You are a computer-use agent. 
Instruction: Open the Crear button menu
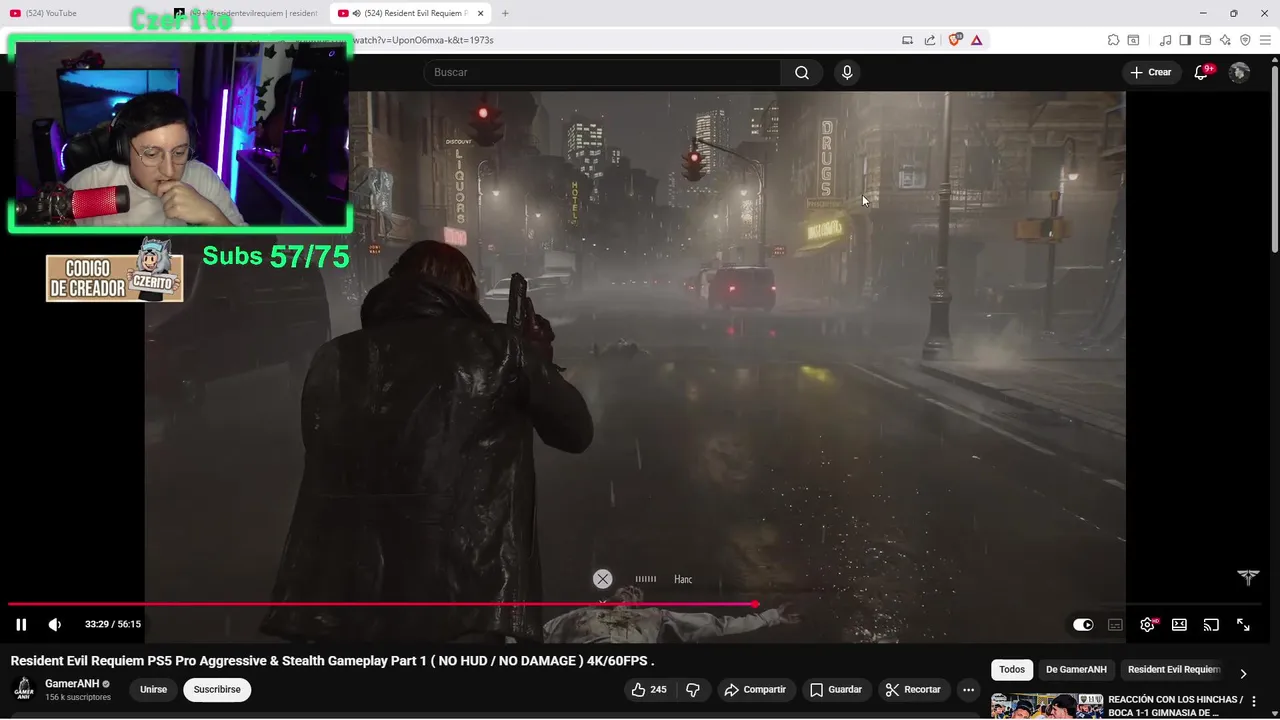point(1150,72)
